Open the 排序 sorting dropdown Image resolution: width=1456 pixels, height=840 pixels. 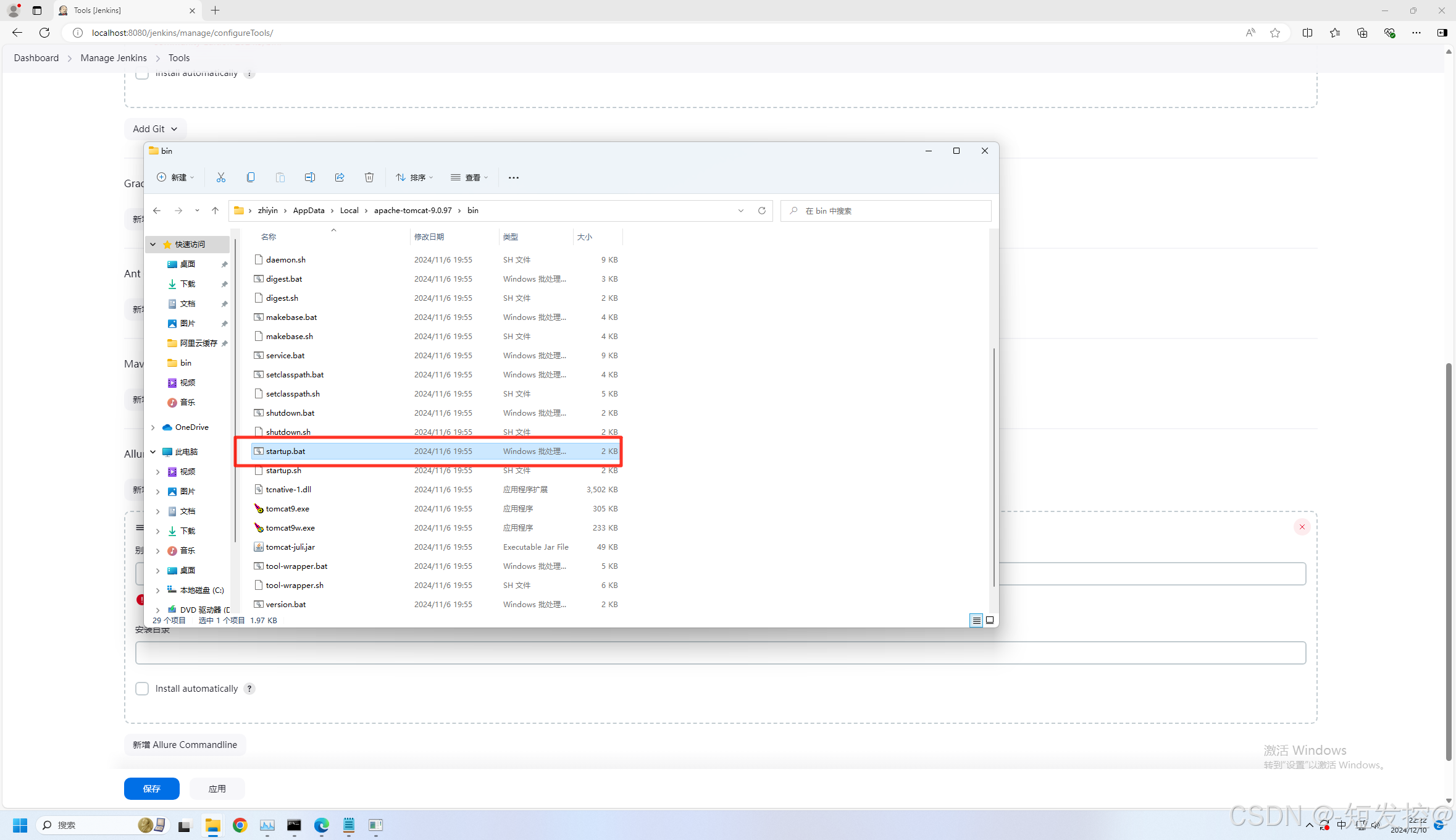coord(414,177)
